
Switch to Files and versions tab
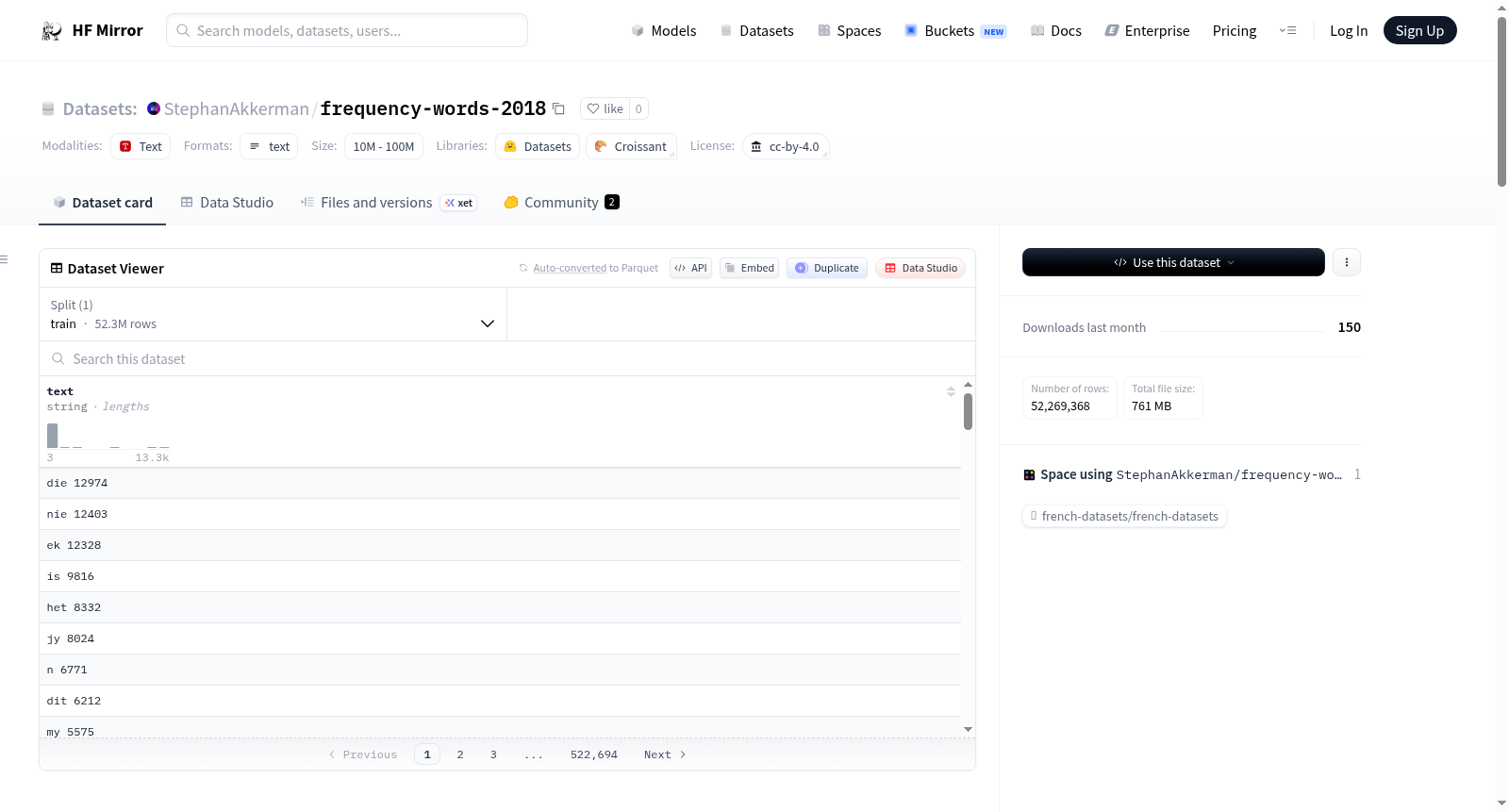click(x=389, y=202)
